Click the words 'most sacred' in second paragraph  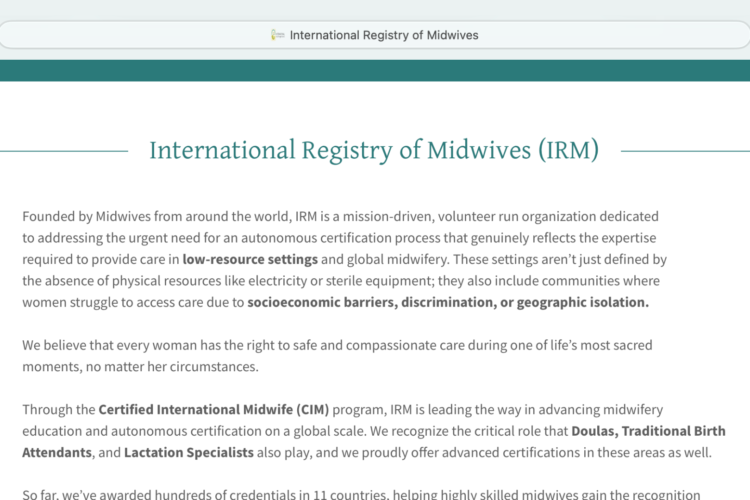click(614, 345)
